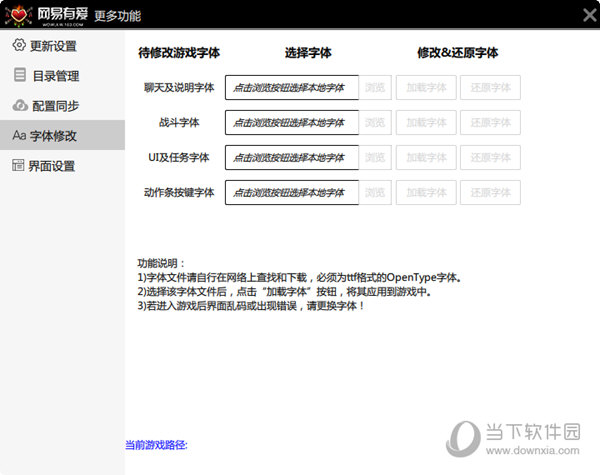Click 还原字体 for 战斗字体 row
Image resolution: width=600 pixels, height=475 pixels.
(490, 122)
